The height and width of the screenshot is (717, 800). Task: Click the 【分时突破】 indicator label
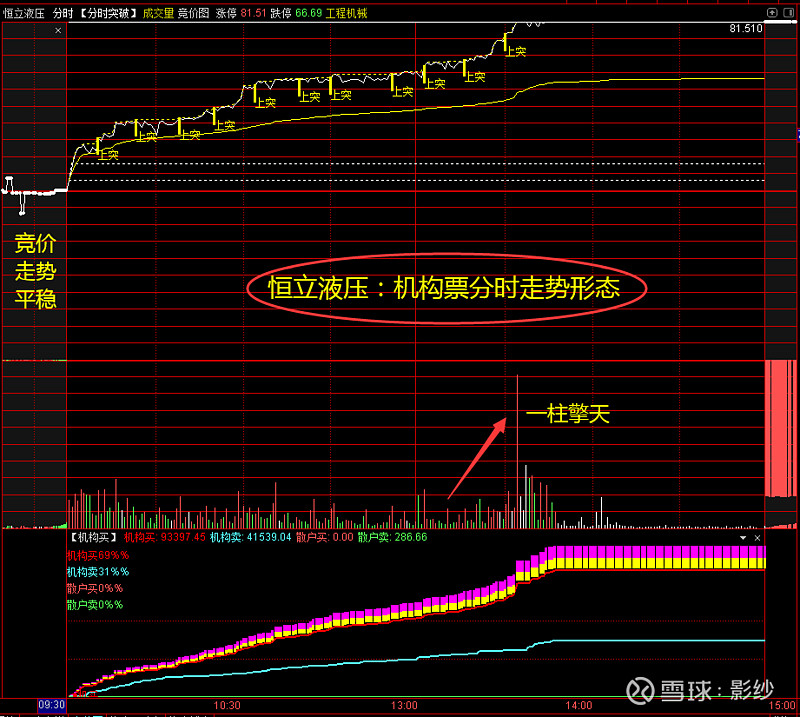click(108, 13)
